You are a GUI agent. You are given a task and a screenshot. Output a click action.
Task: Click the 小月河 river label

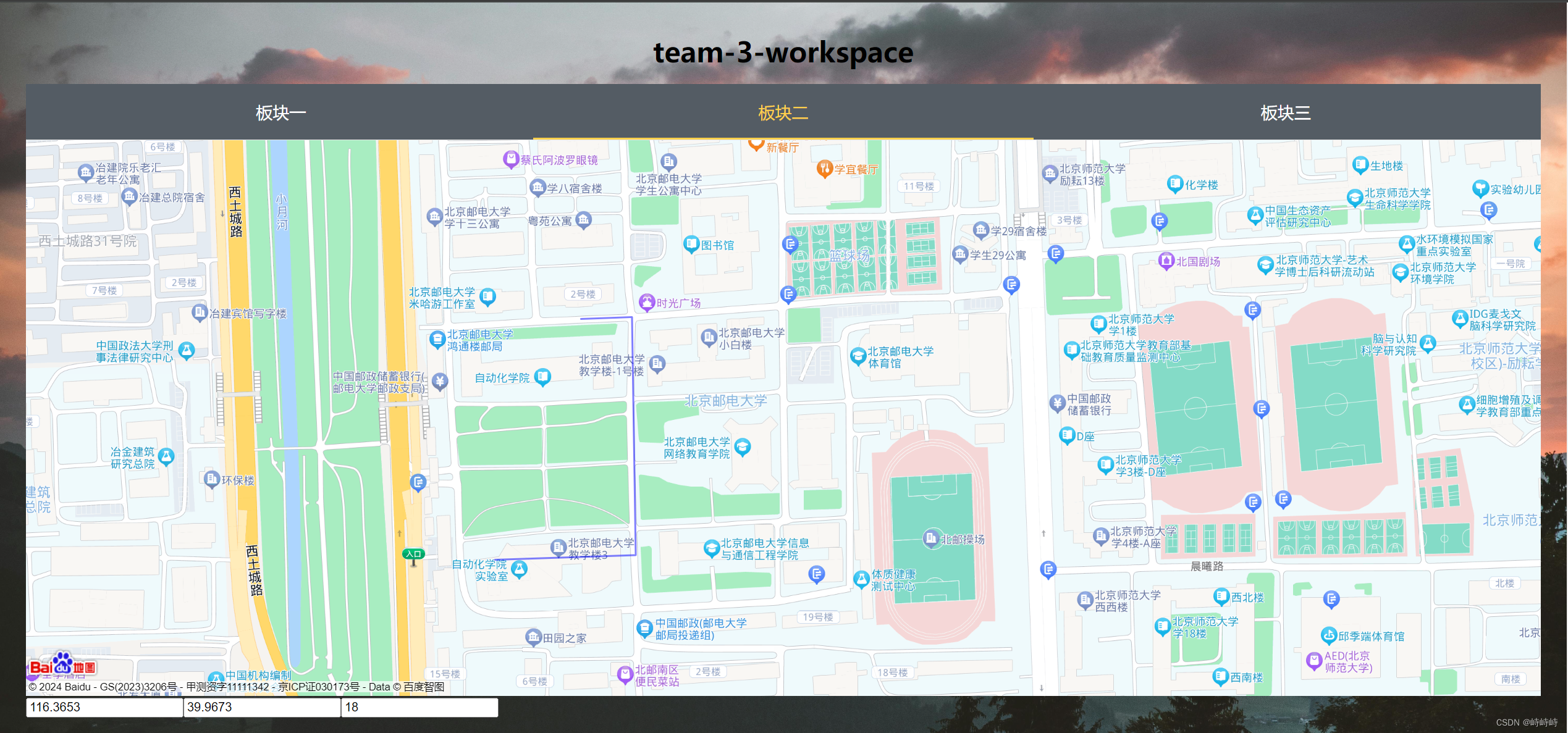[282, 212]
